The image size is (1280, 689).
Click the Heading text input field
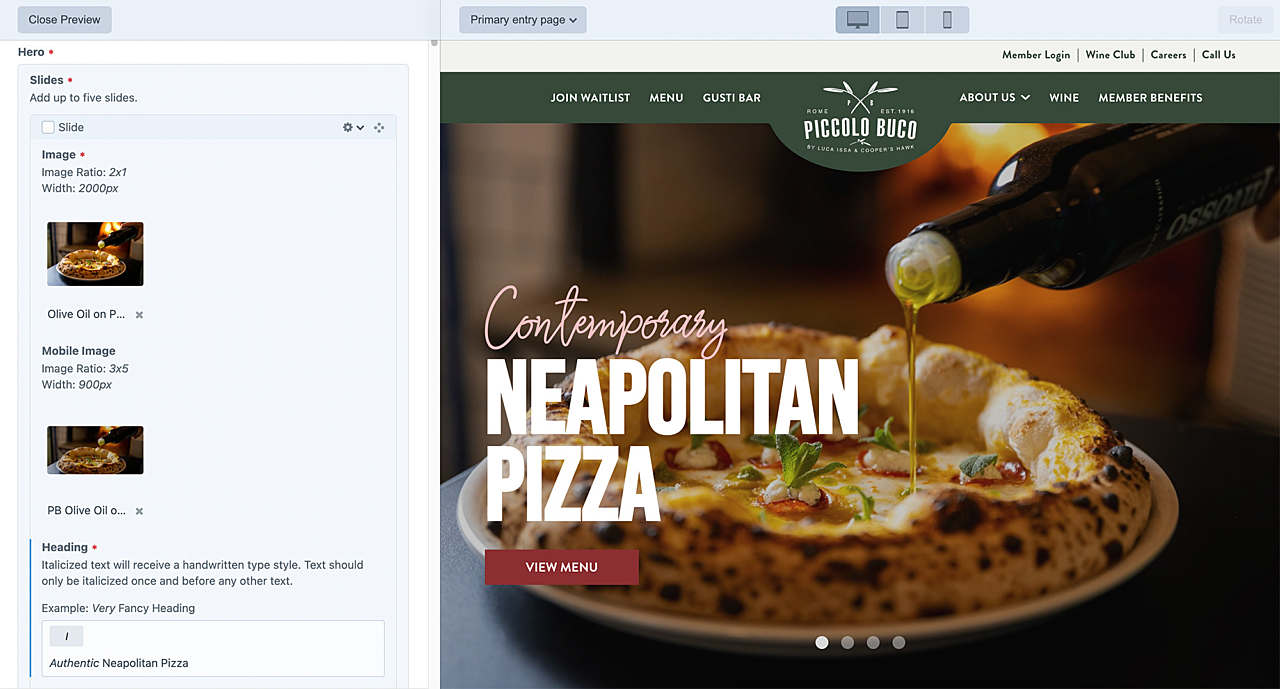tap(213, 663)
